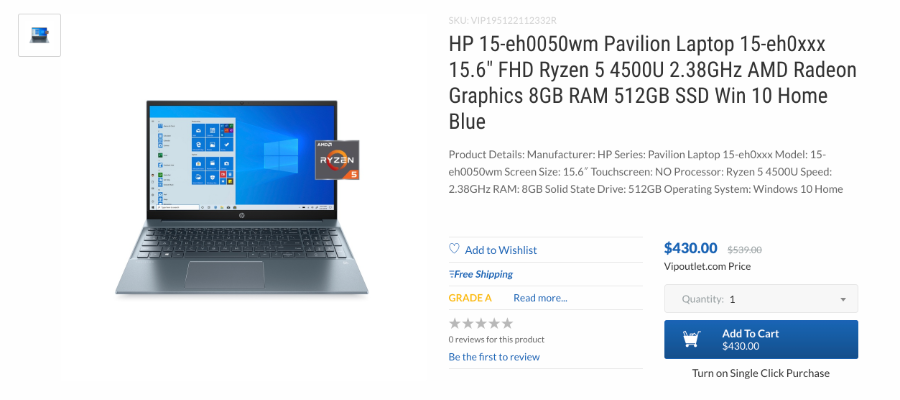Viewport: 900px width, 400px height.
Task: Click the AMD Ryzen 5 badge on image
Action: (x=338, y=160)
